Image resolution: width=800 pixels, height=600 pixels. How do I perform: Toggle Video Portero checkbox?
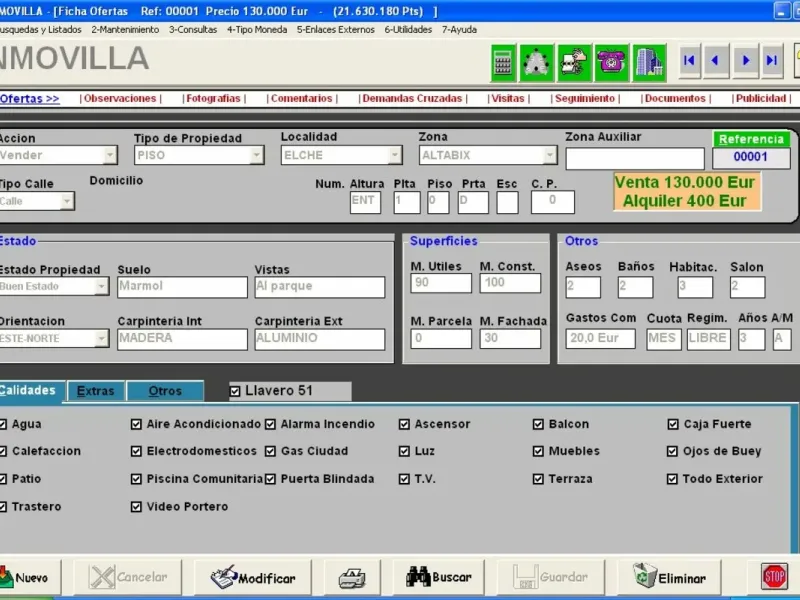[136, 507]
